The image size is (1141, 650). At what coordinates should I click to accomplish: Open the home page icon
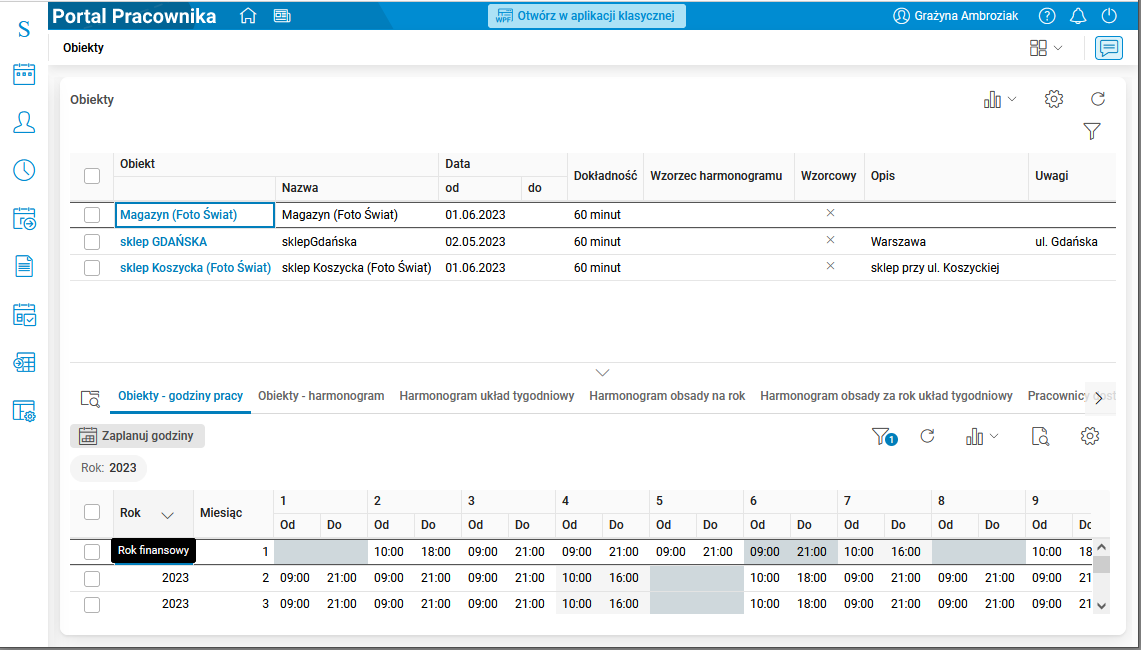(x=248, y=16)
